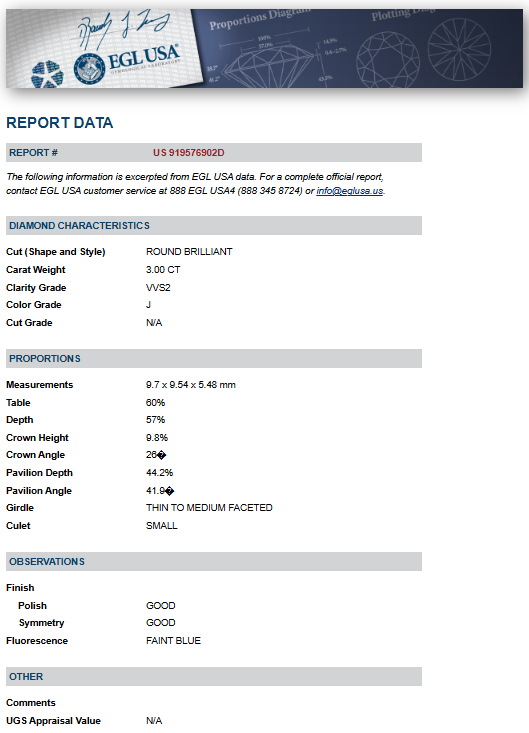This screenshot has width=529, height=733.
Task: Click the handwritten signature in banner
Action: 124,29
